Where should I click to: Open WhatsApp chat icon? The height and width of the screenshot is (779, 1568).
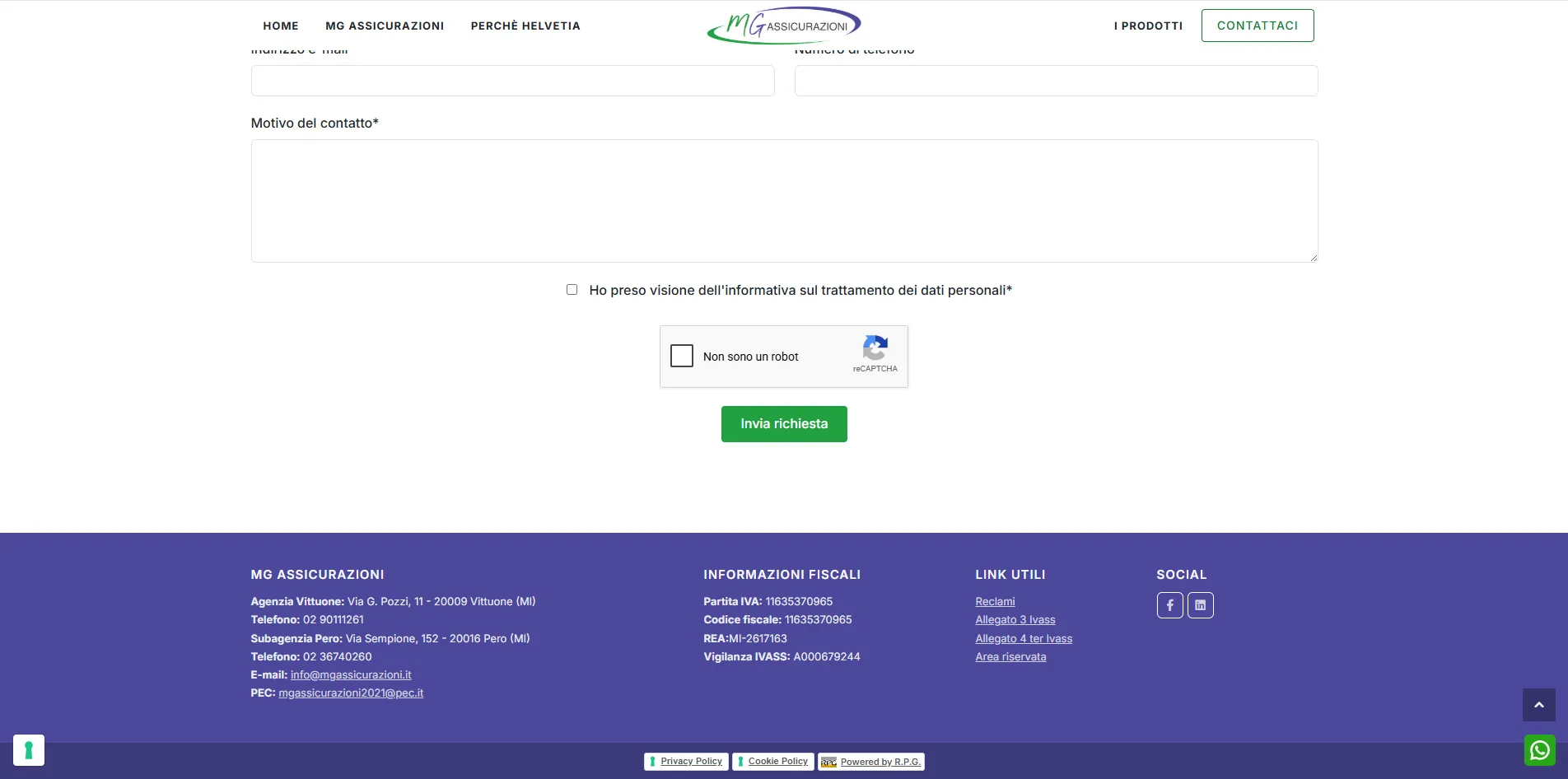[1539, 750]
